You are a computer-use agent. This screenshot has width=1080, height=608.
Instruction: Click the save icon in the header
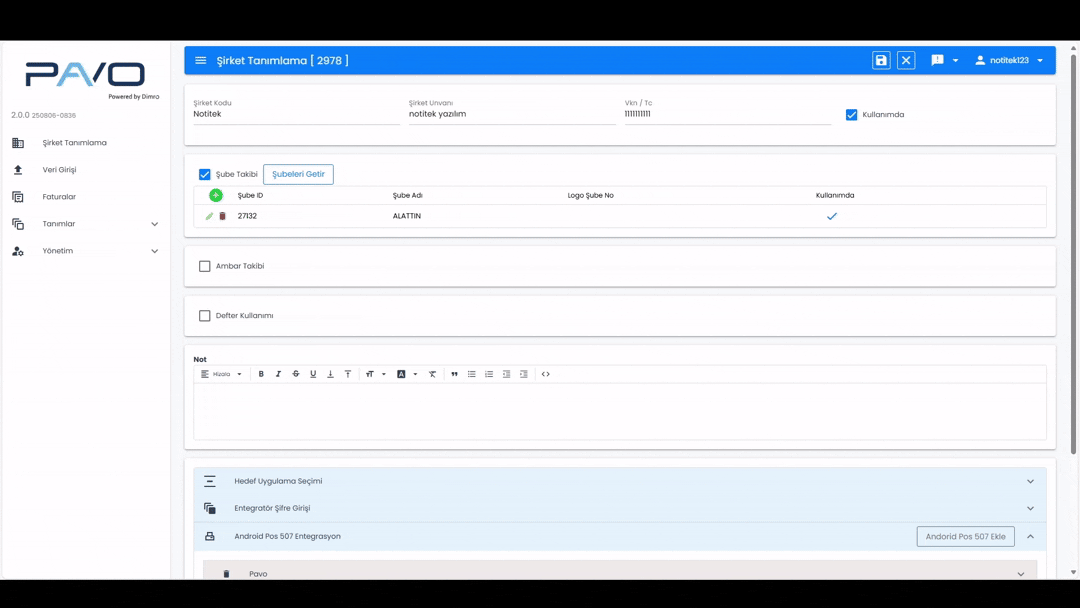pos(881,61)
